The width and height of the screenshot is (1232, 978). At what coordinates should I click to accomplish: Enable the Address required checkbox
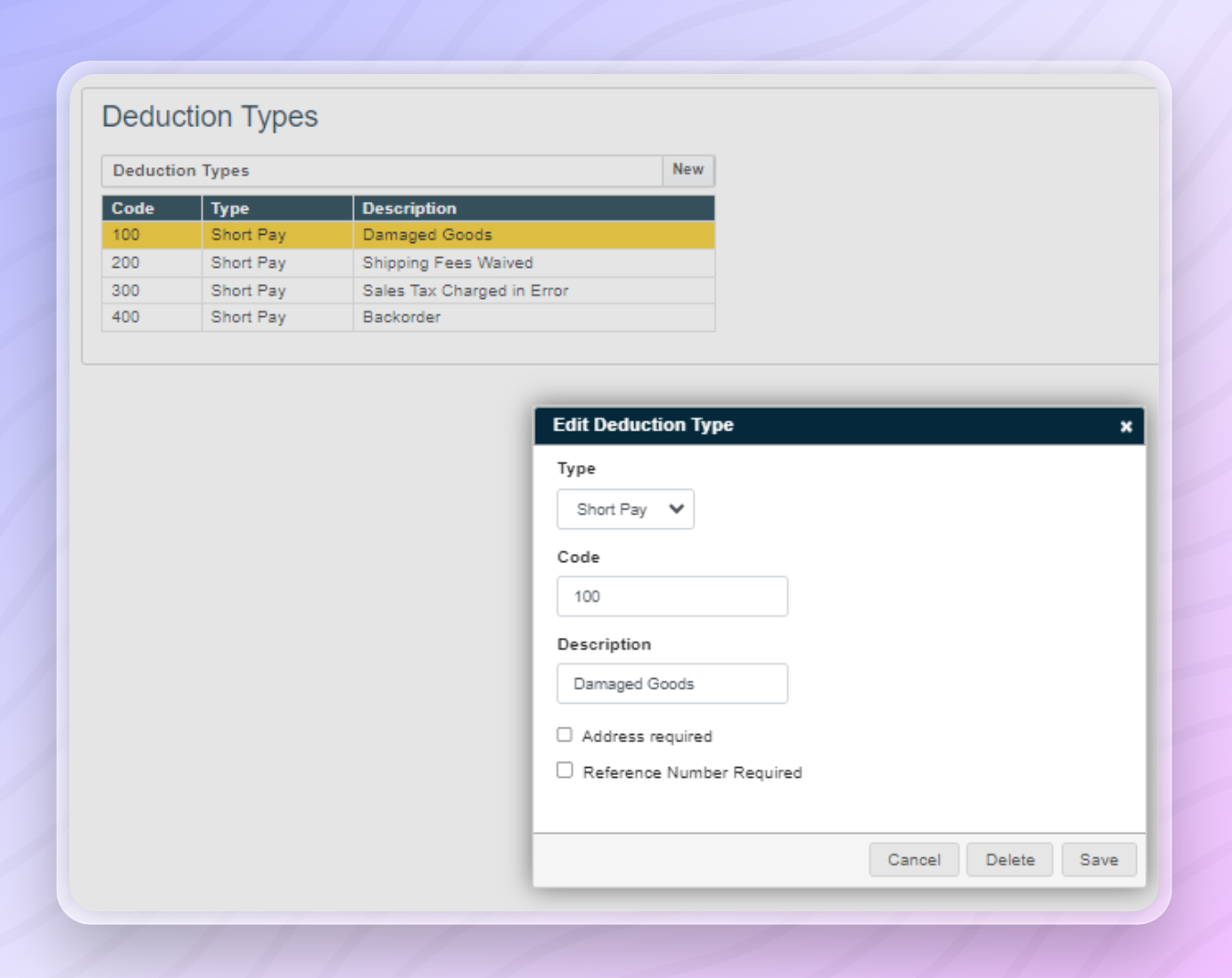coord(565,735)
